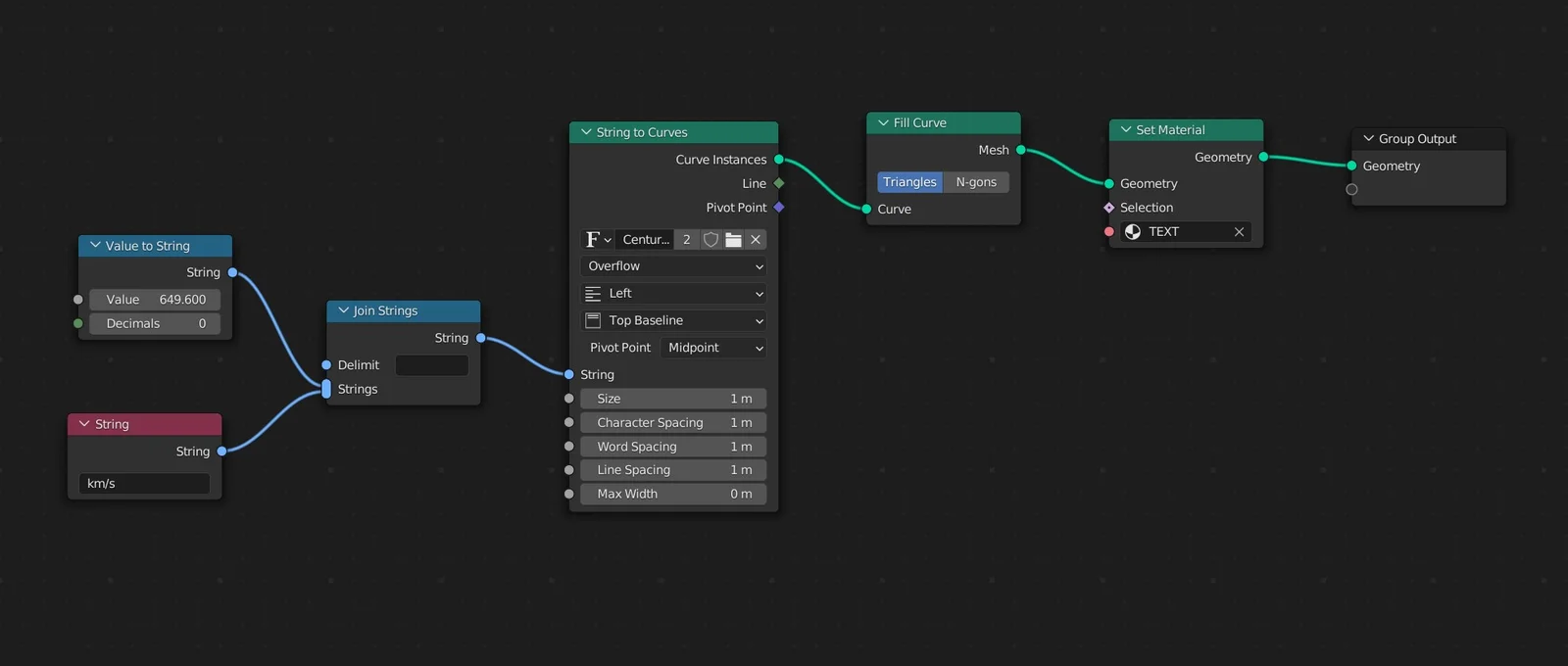1568x666 pixels.
Task: Click the Delimit text input field
Action: (431, 365)
